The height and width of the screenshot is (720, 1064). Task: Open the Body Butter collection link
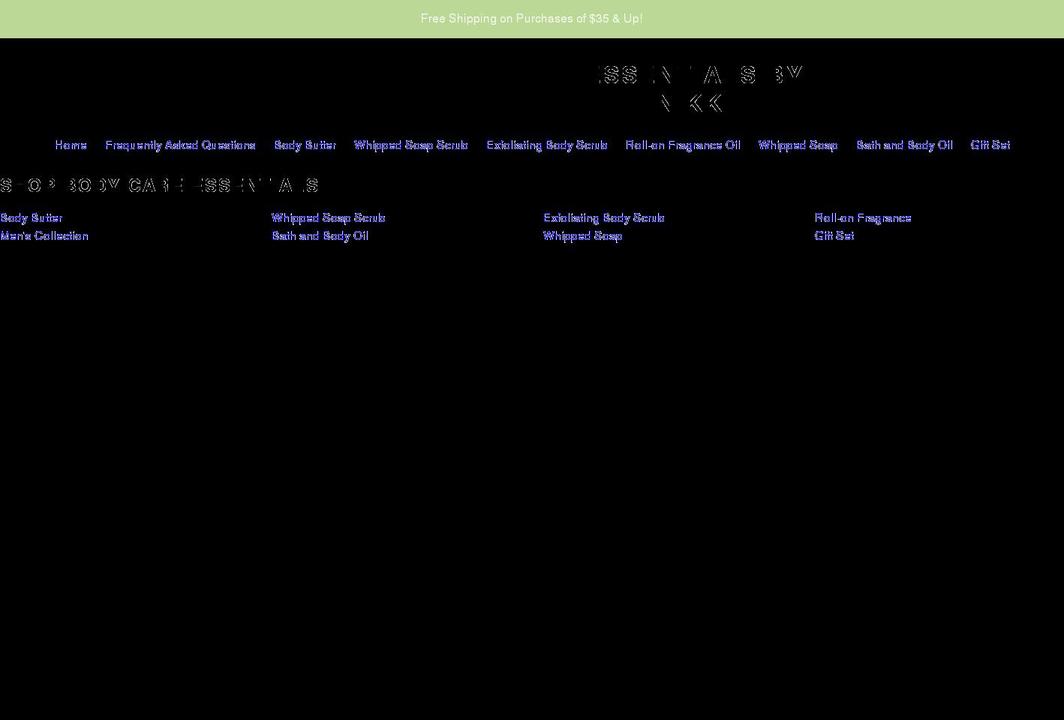tap(31, 217)
